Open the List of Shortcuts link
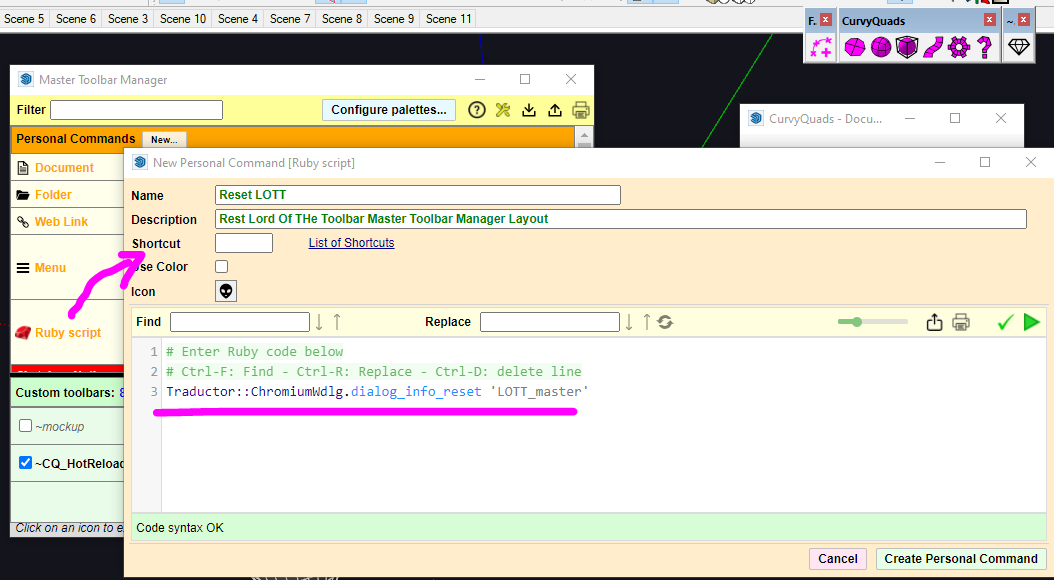This screenshot has width=1054, height=580. (351, 243)
